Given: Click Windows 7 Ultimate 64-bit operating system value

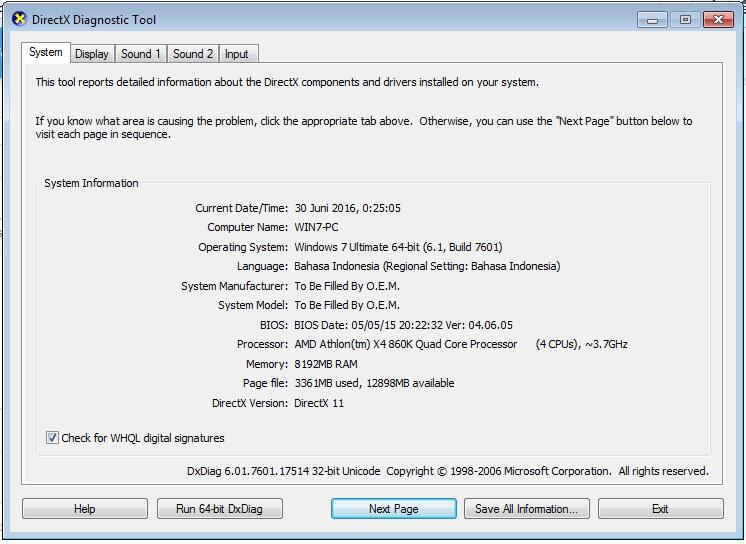Looking at the screenshot, I should (x=398, y=247).
